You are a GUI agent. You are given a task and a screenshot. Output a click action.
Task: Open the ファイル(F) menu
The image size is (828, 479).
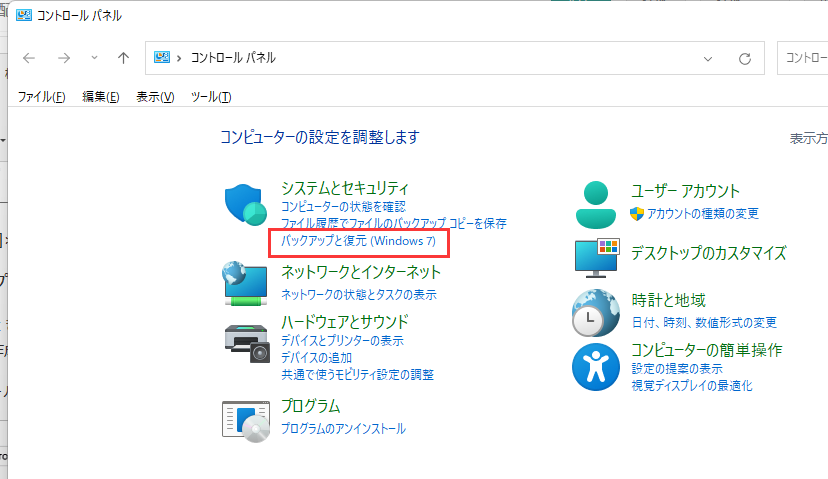click(41, 97)
